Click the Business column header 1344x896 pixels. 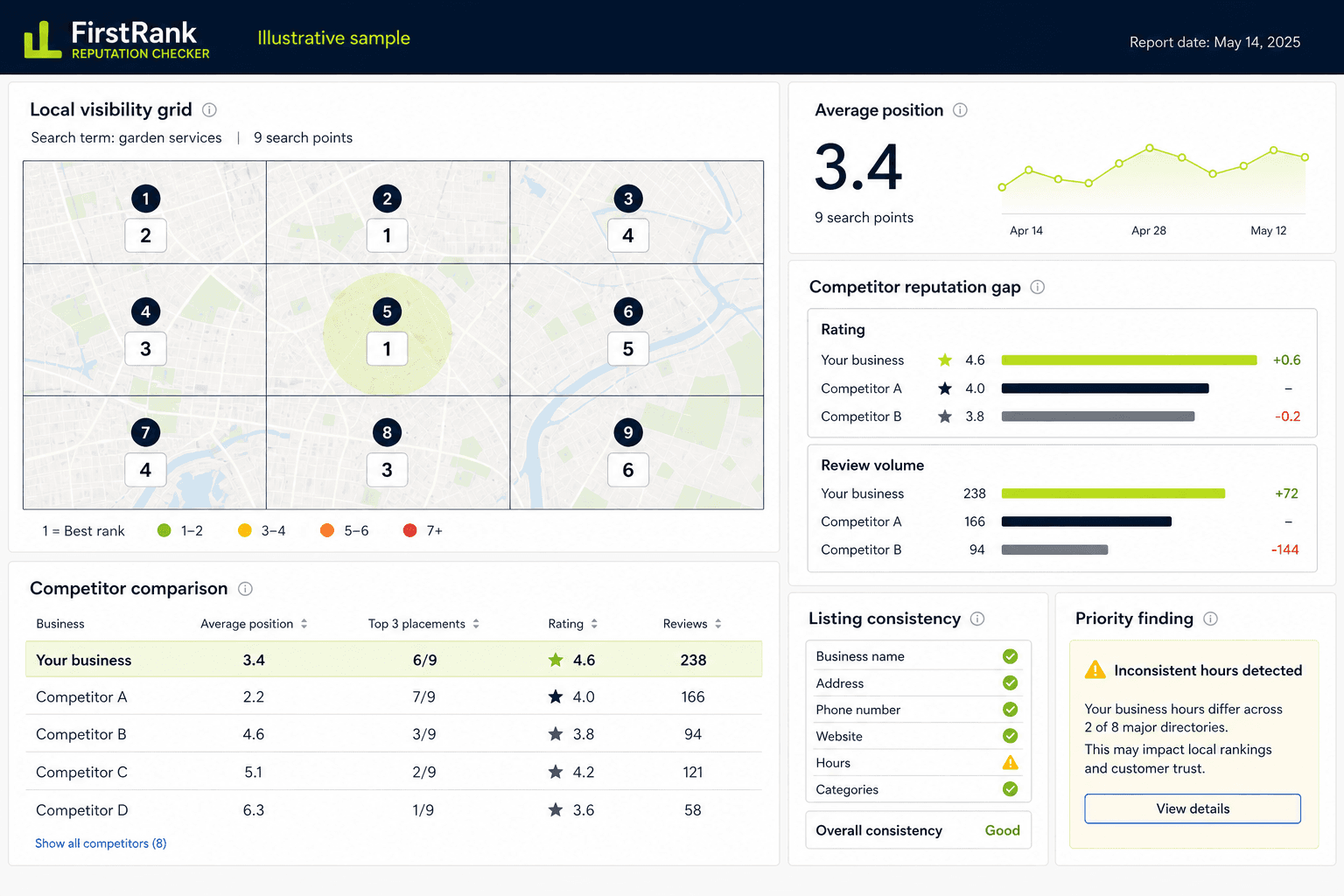(x=60, y=624)
